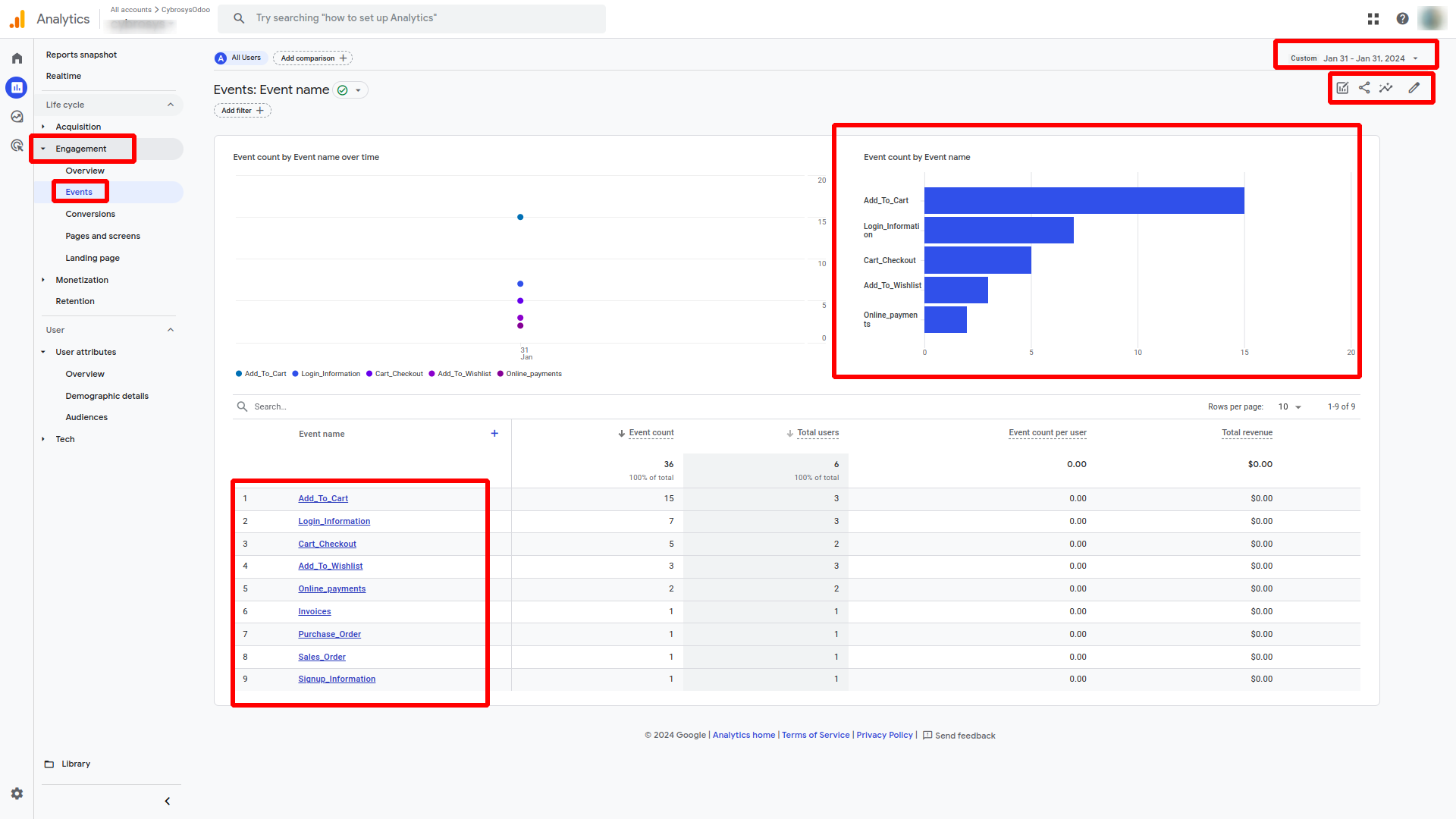1456x819 pixels.
Task: Toggle Online_payments series in chart legend
Action: [529, 374]
